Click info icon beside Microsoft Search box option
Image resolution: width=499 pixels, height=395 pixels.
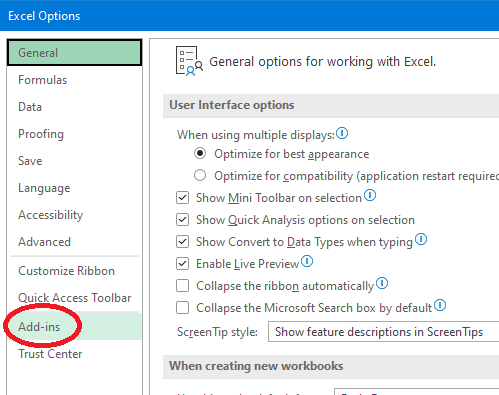tap(440, 305)
